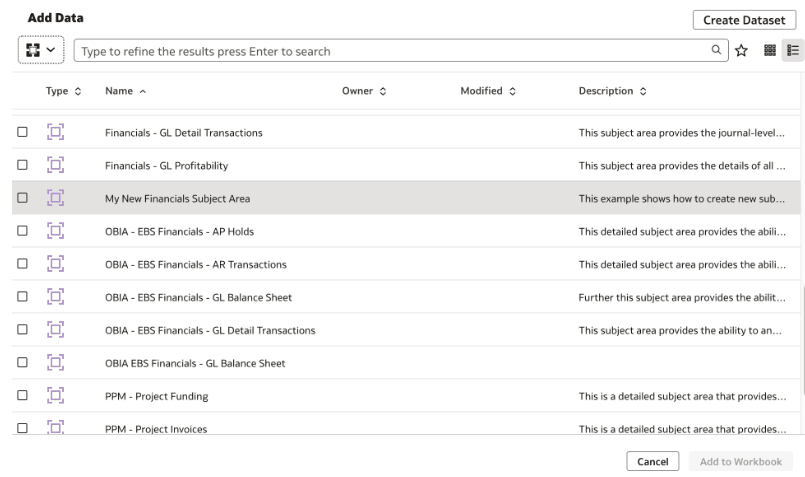Click subject area icon for OBIA - EBS Financials - AR Transactions

[x=55, y=263]
